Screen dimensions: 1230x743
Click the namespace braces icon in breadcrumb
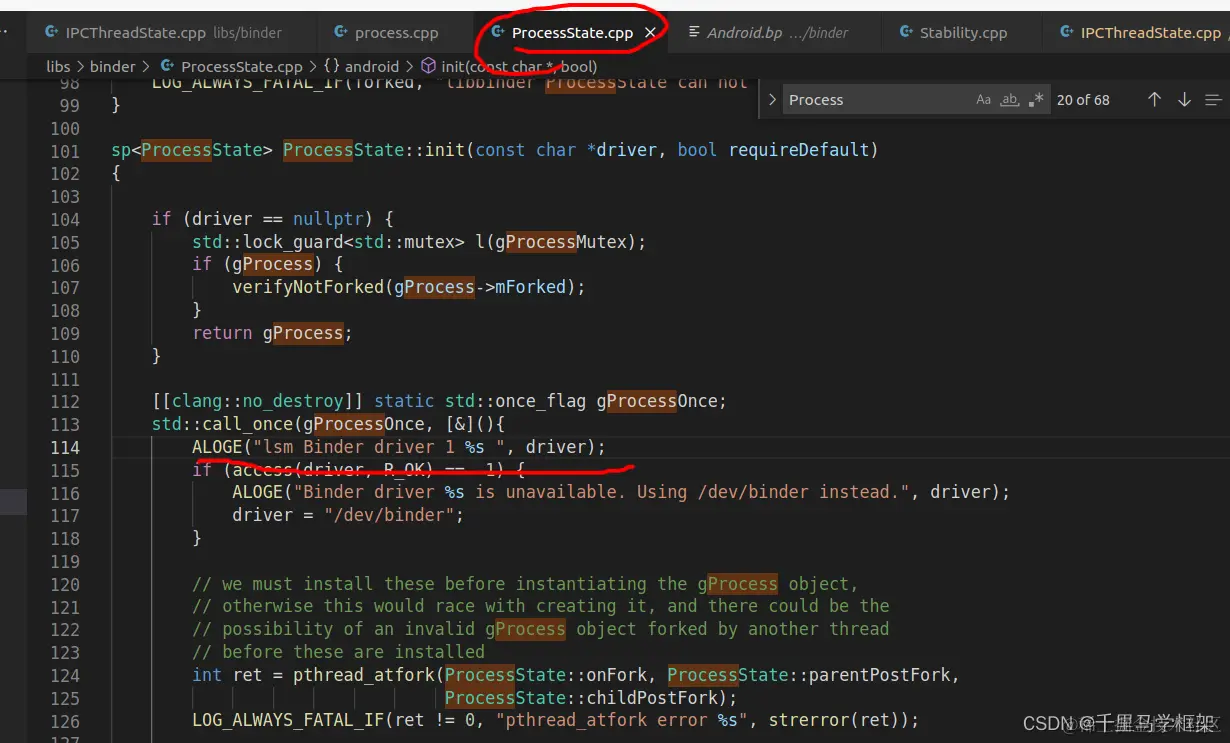tap(331, 66)
